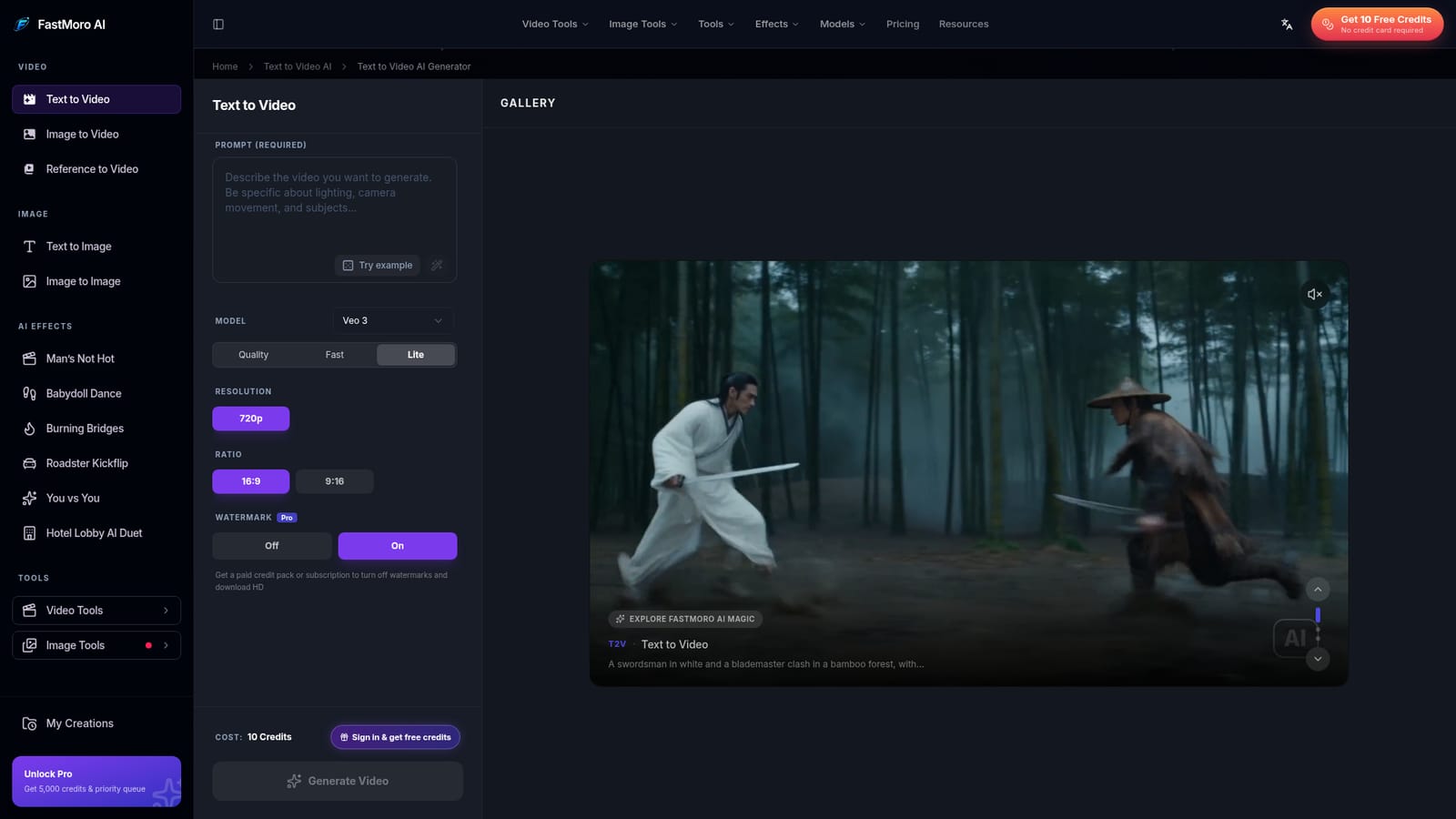Open Image to Video in sidebar
This screenshot has width=1456, height=819.
coord(96,134)
